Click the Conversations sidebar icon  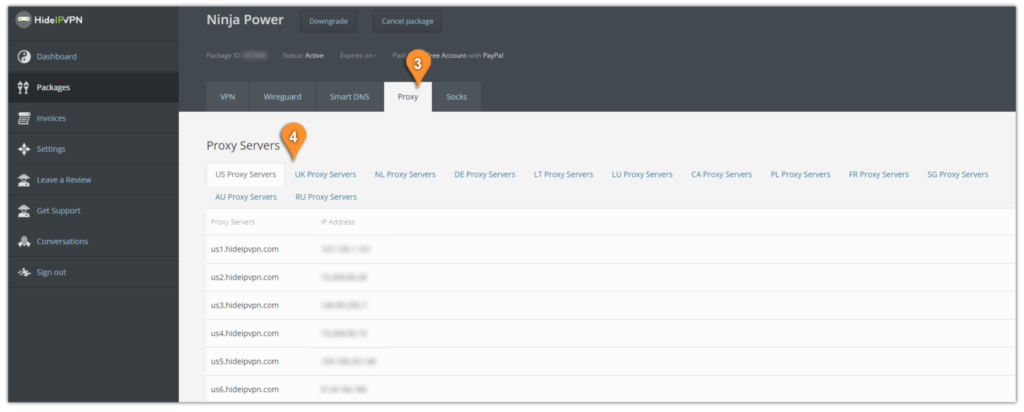(x=24, y=242)
